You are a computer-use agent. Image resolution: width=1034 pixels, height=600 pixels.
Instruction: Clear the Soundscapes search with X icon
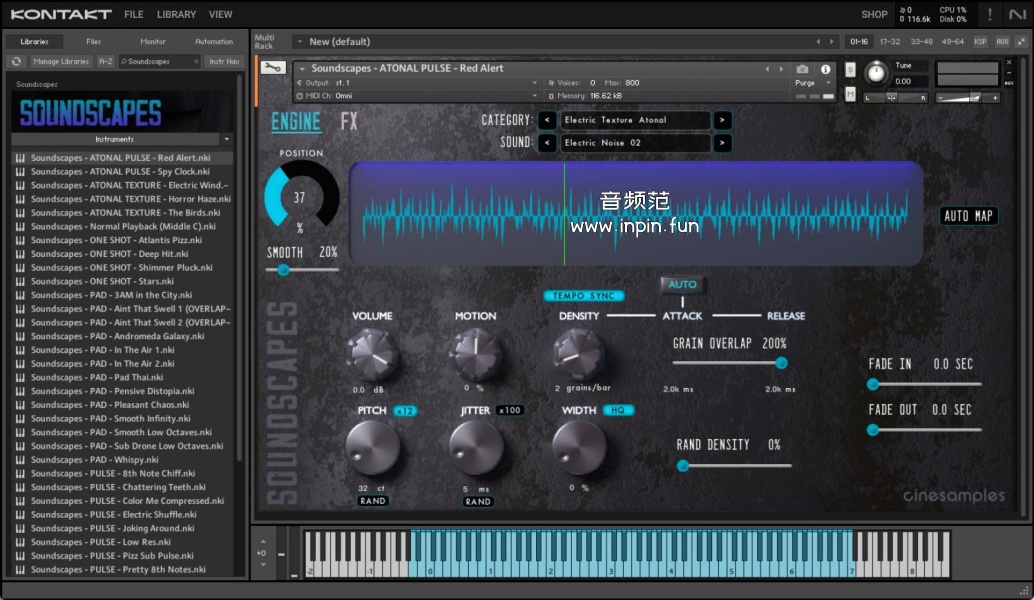(197, 61)
